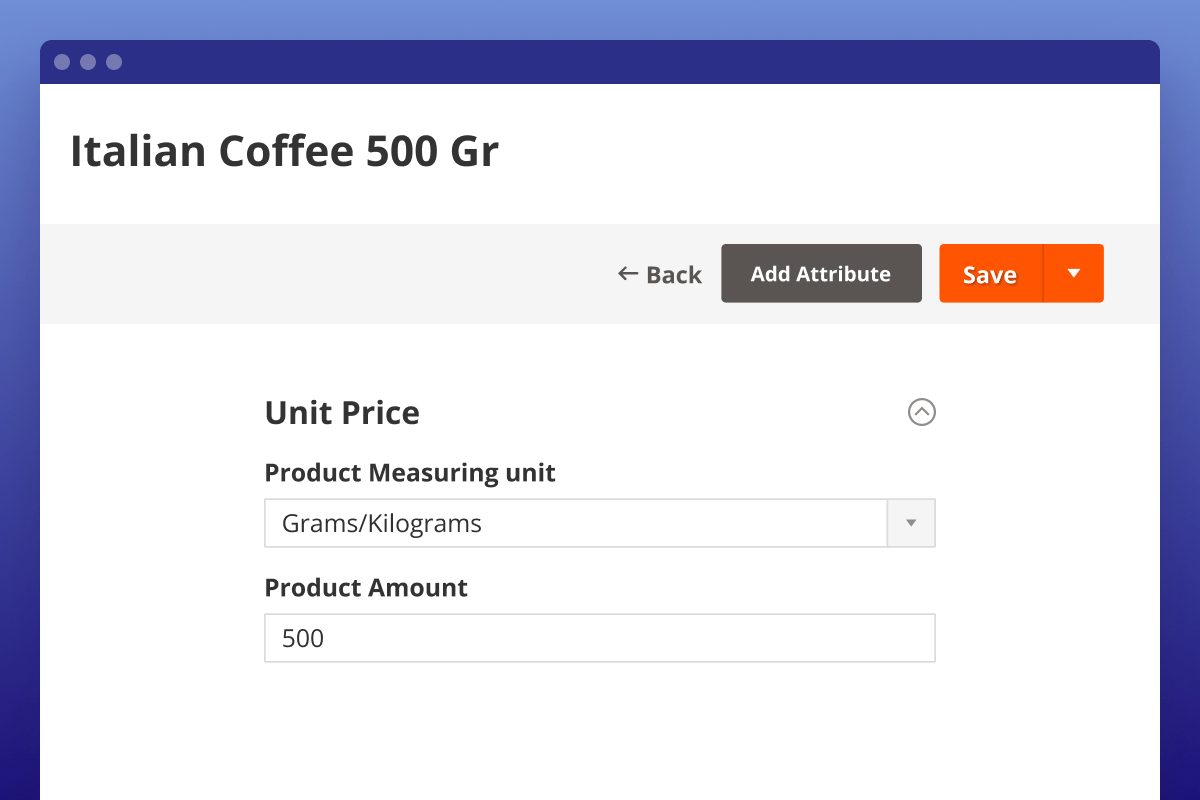
Task: Click the Italian Coffee 500 Gr title
Action: coord(285,151)
